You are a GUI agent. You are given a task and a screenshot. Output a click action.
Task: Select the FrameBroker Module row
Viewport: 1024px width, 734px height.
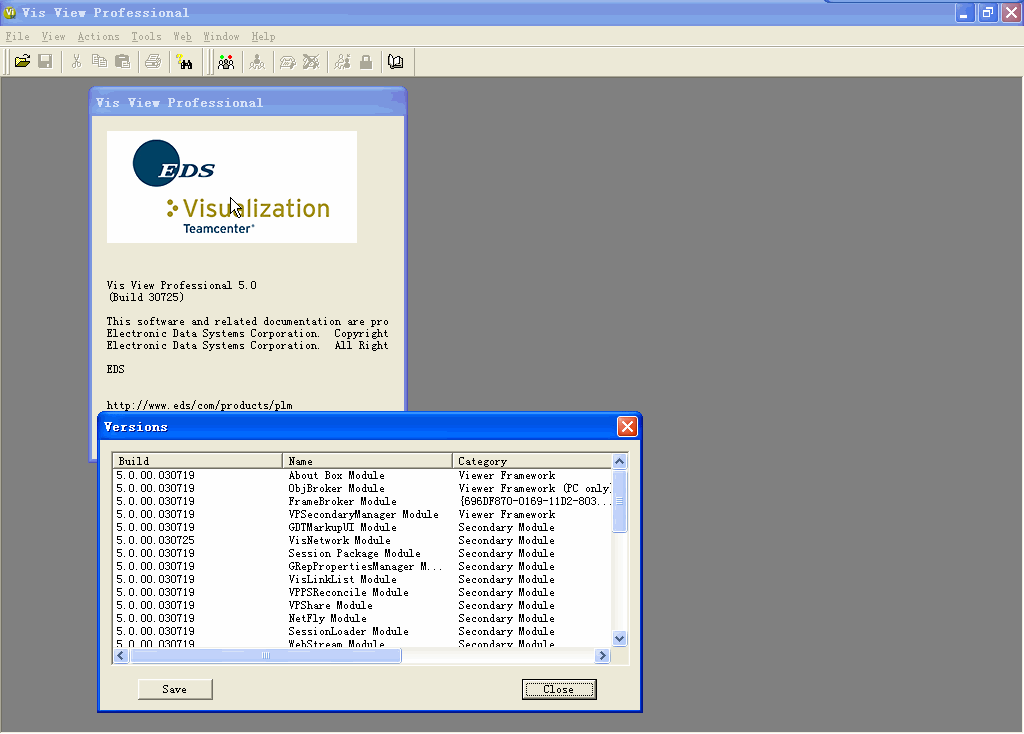click(x=362, y=502)
